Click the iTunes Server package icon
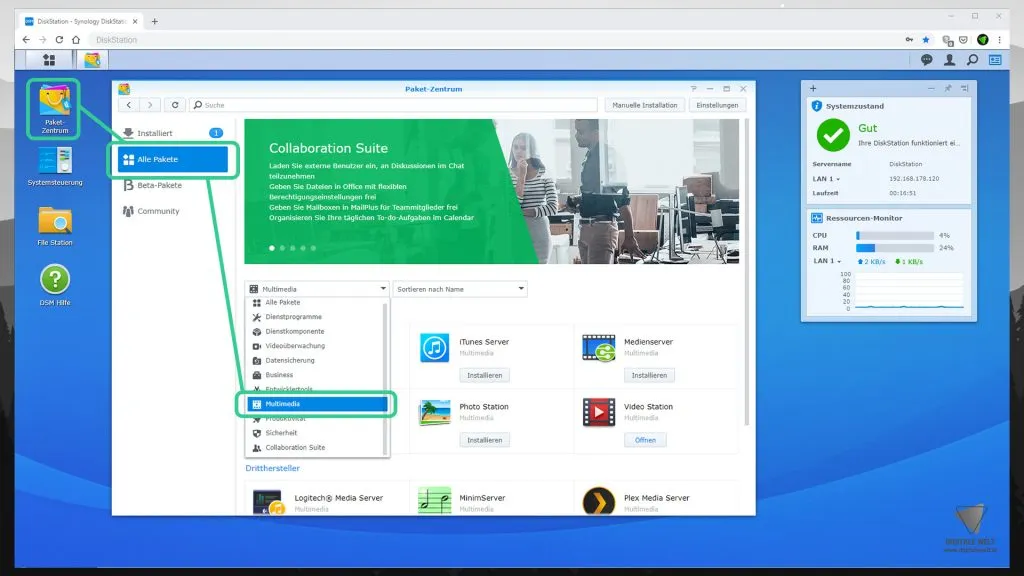 (x=434, y=348)
